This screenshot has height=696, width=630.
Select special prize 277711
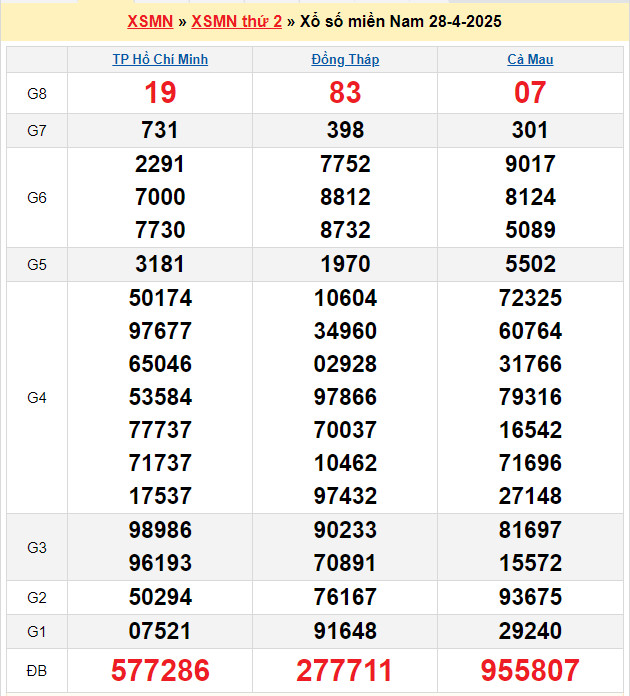click(x=344, y=670)
